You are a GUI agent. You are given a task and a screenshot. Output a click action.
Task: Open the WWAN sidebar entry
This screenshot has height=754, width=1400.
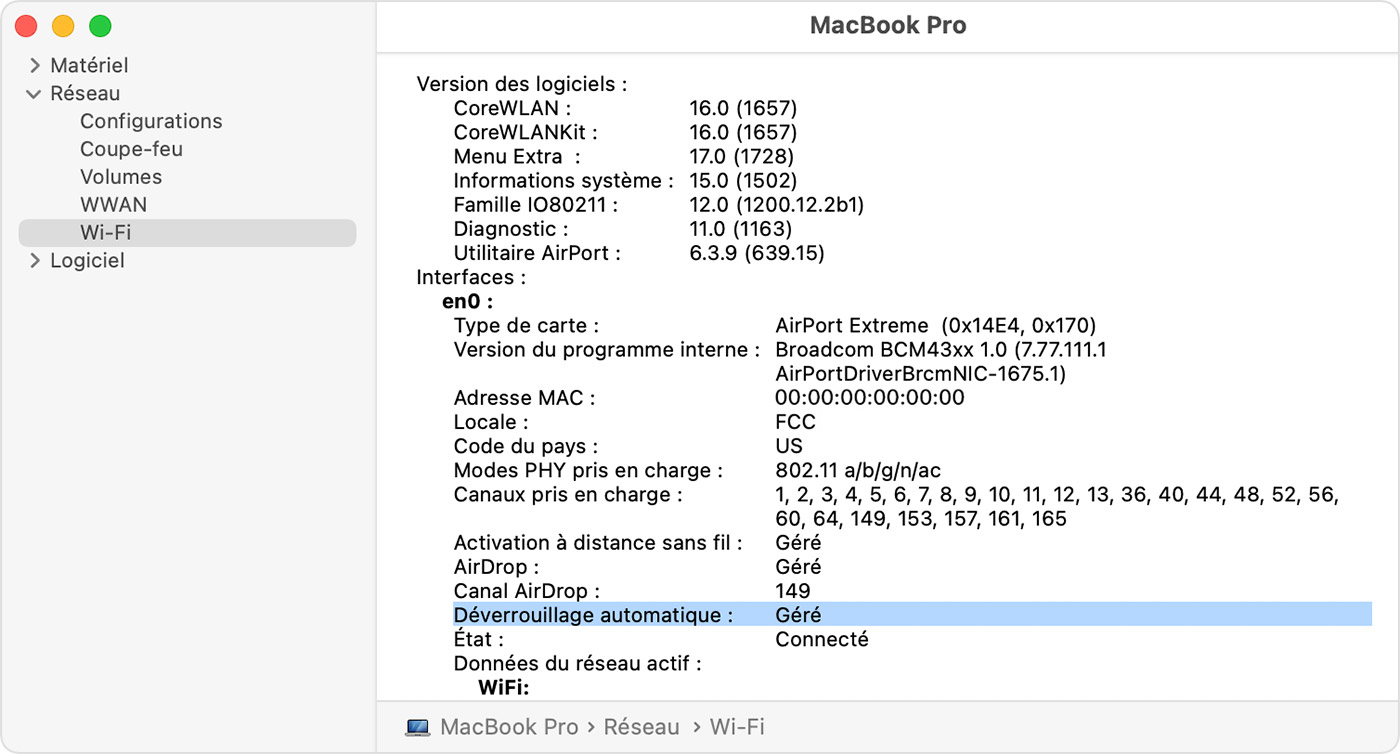coord(113,205)
